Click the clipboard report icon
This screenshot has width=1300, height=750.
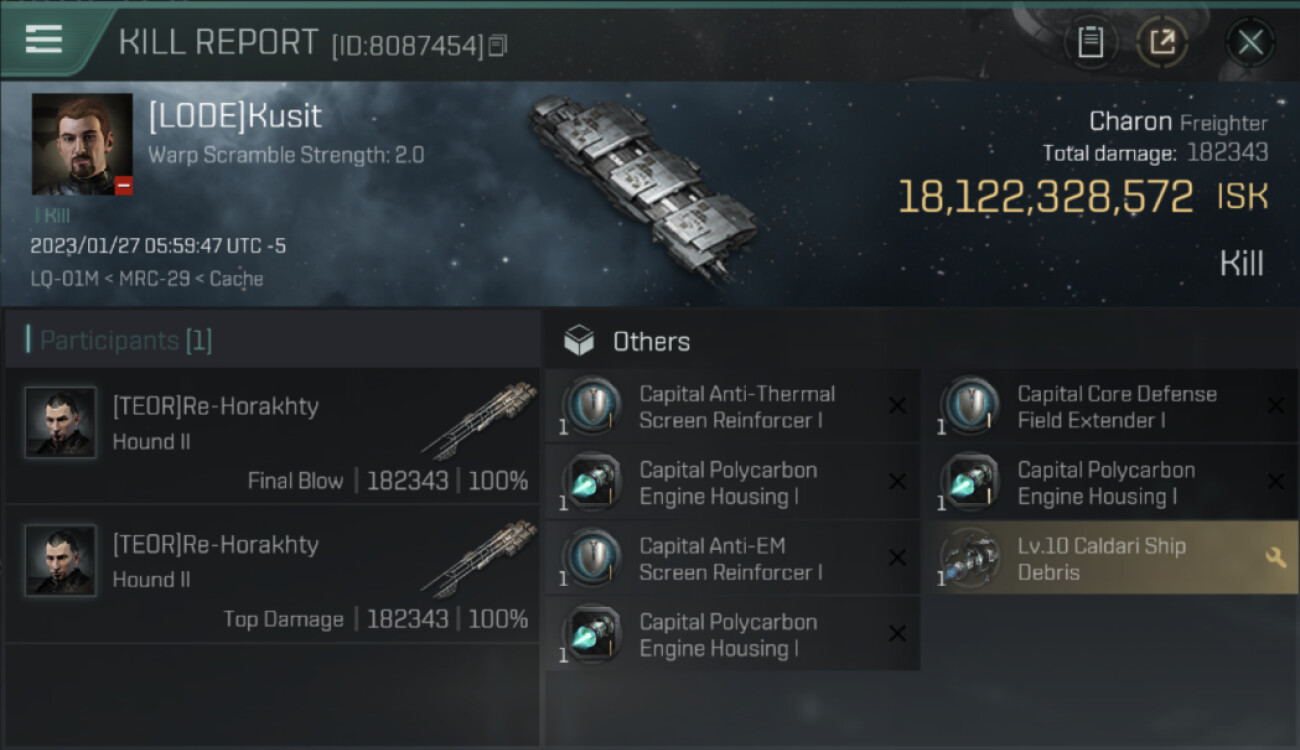[1090, 42]
